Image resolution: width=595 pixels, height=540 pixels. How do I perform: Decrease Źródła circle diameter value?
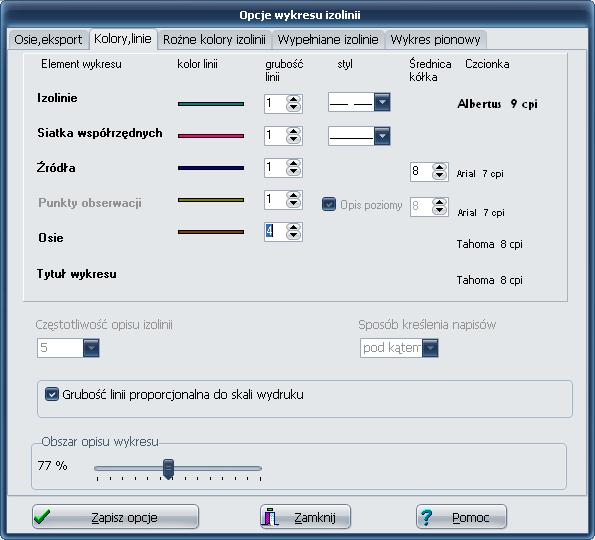pyautogui.click(x=439, y=175)
